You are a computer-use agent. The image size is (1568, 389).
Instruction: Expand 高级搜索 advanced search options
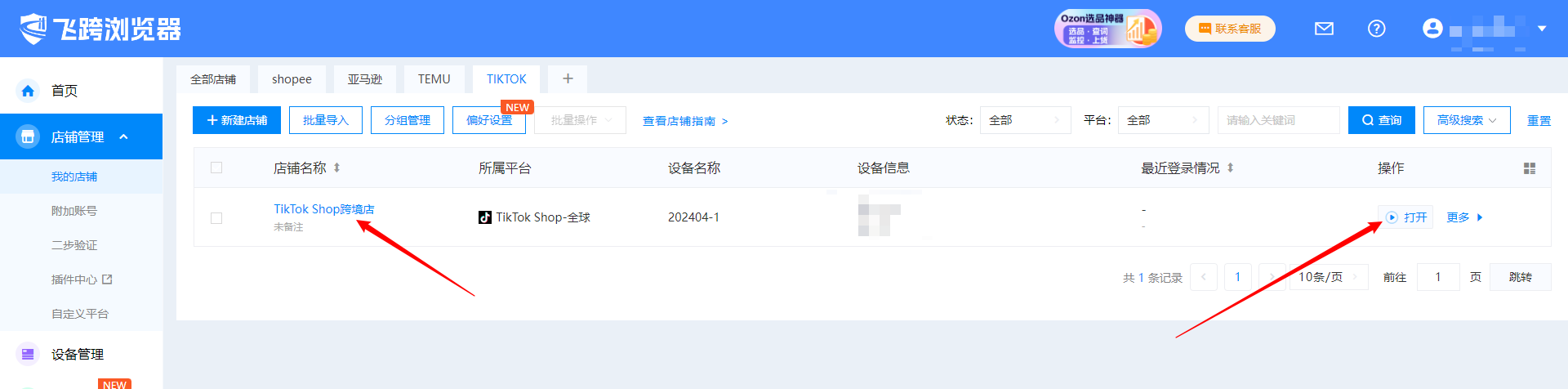1466,120
